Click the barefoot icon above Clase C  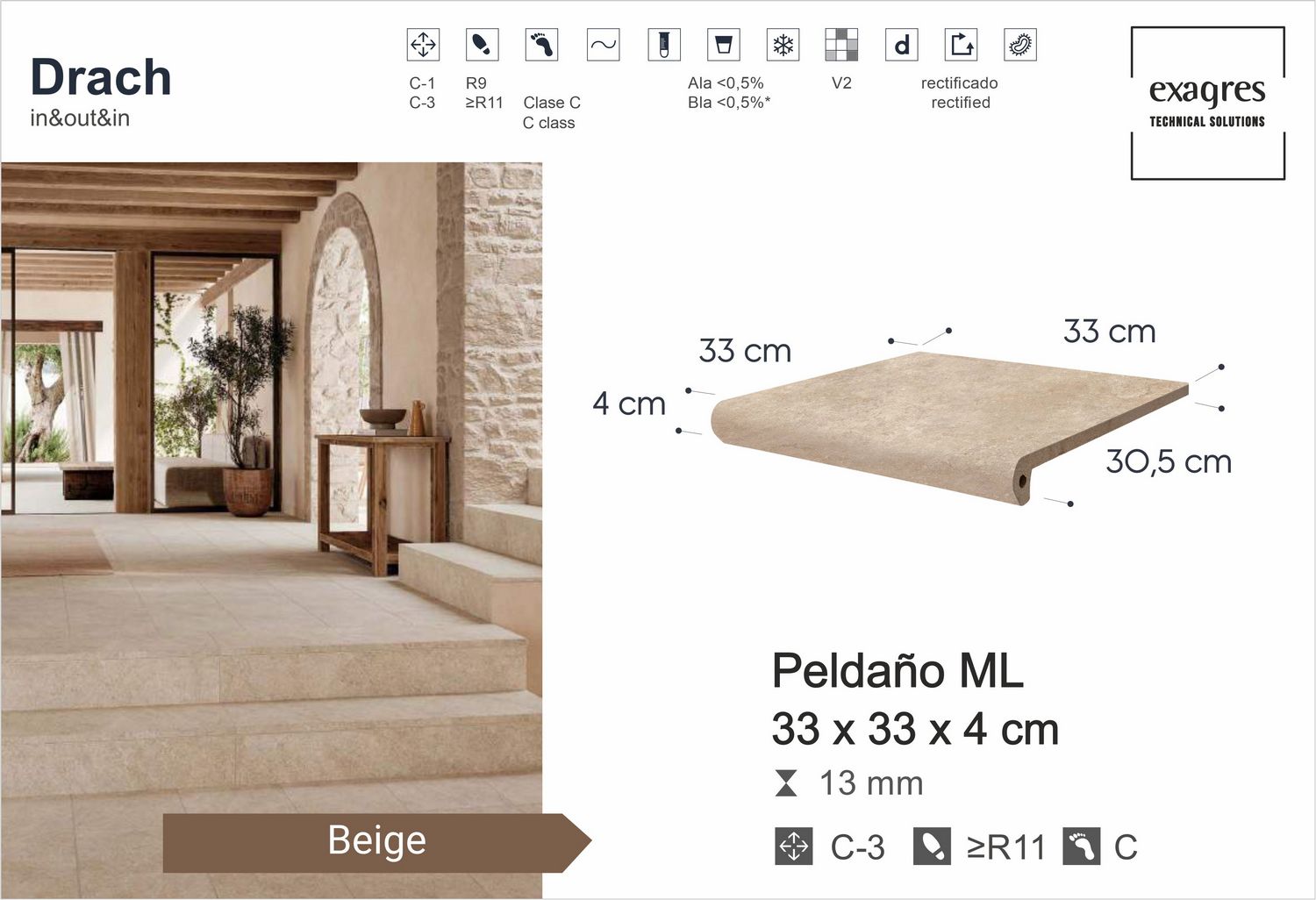541,45
